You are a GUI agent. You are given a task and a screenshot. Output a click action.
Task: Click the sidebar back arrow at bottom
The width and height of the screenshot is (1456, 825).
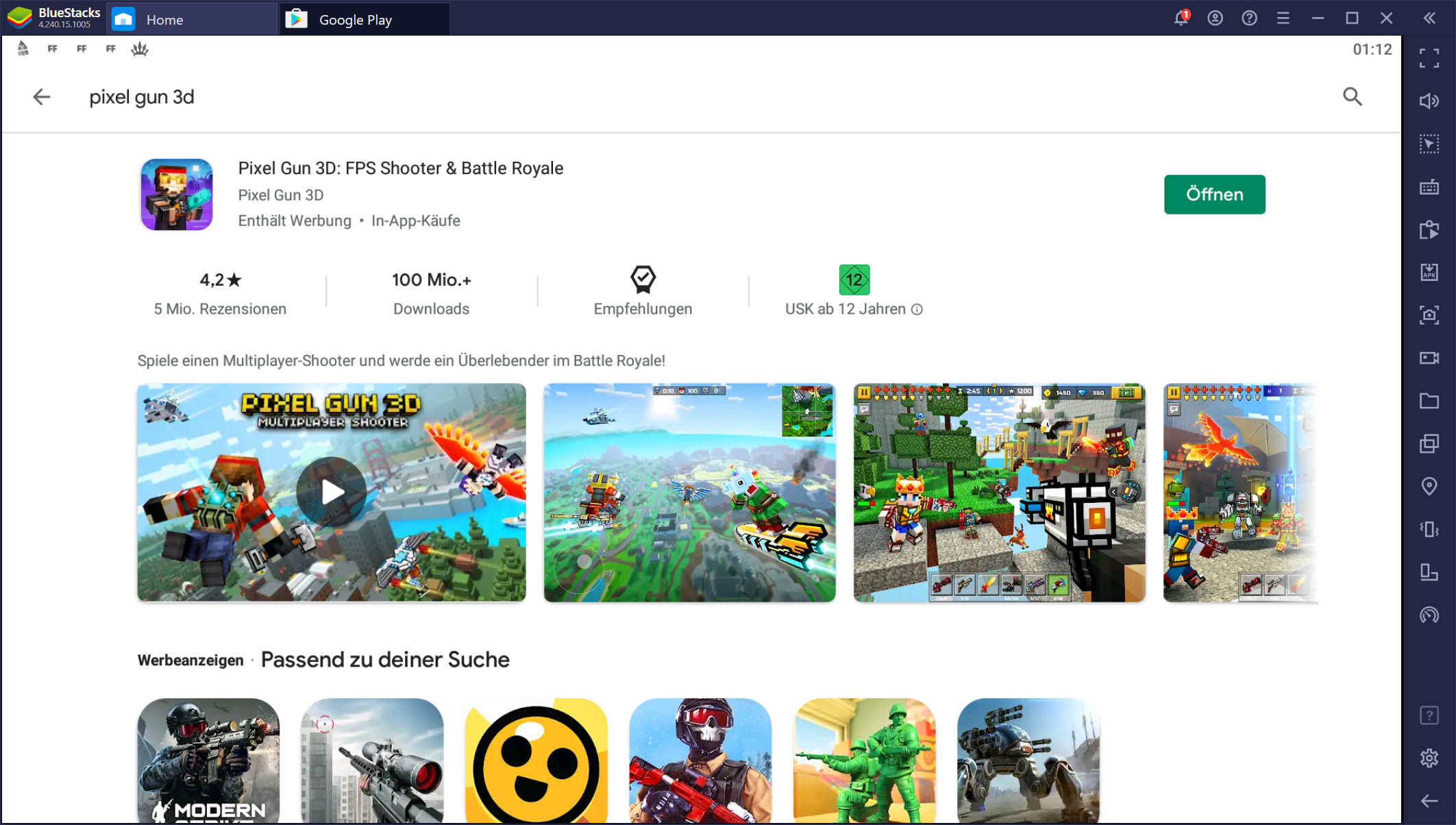[1429, 801]
